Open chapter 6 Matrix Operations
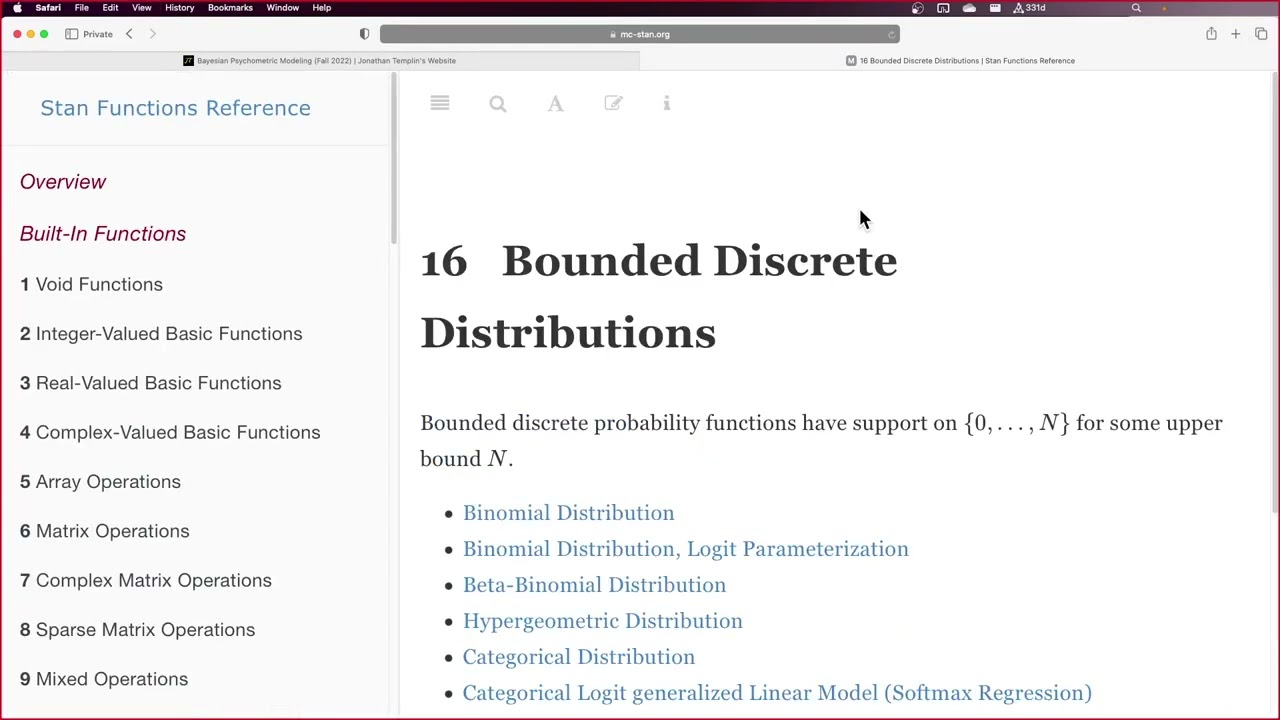1280x720 pixels. point(105,531)
